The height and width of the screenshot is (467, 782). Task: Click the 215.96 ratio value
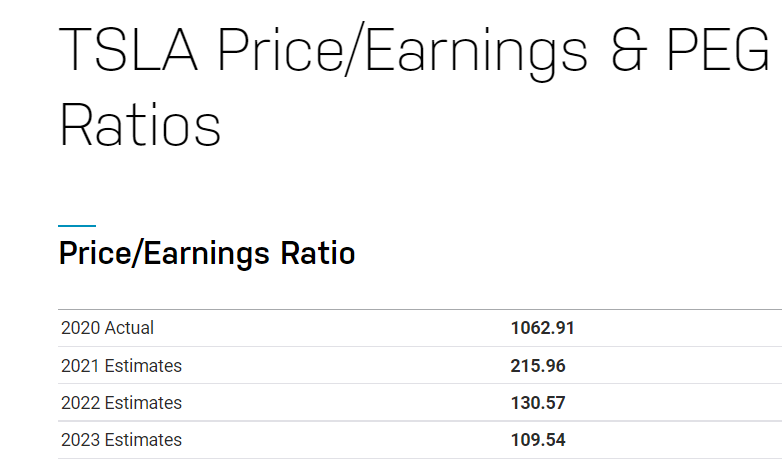coord(538,366)
